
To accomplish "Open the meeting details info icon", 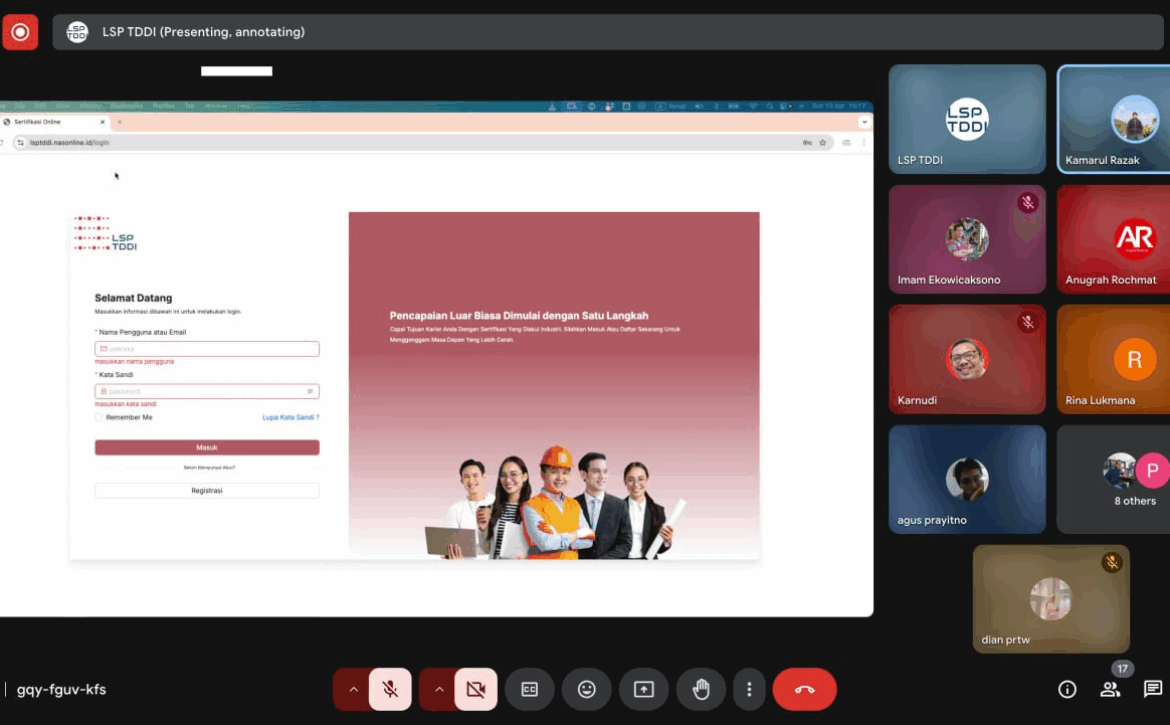I will 1067,689.
